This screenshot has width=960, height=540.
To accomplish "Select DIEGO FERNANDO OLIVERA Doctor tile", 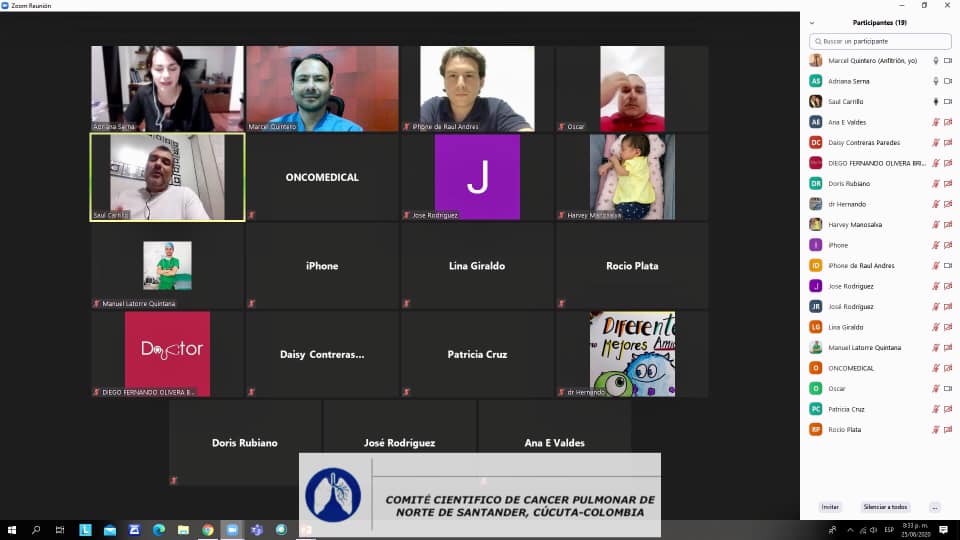I will (x=167, y=354).
